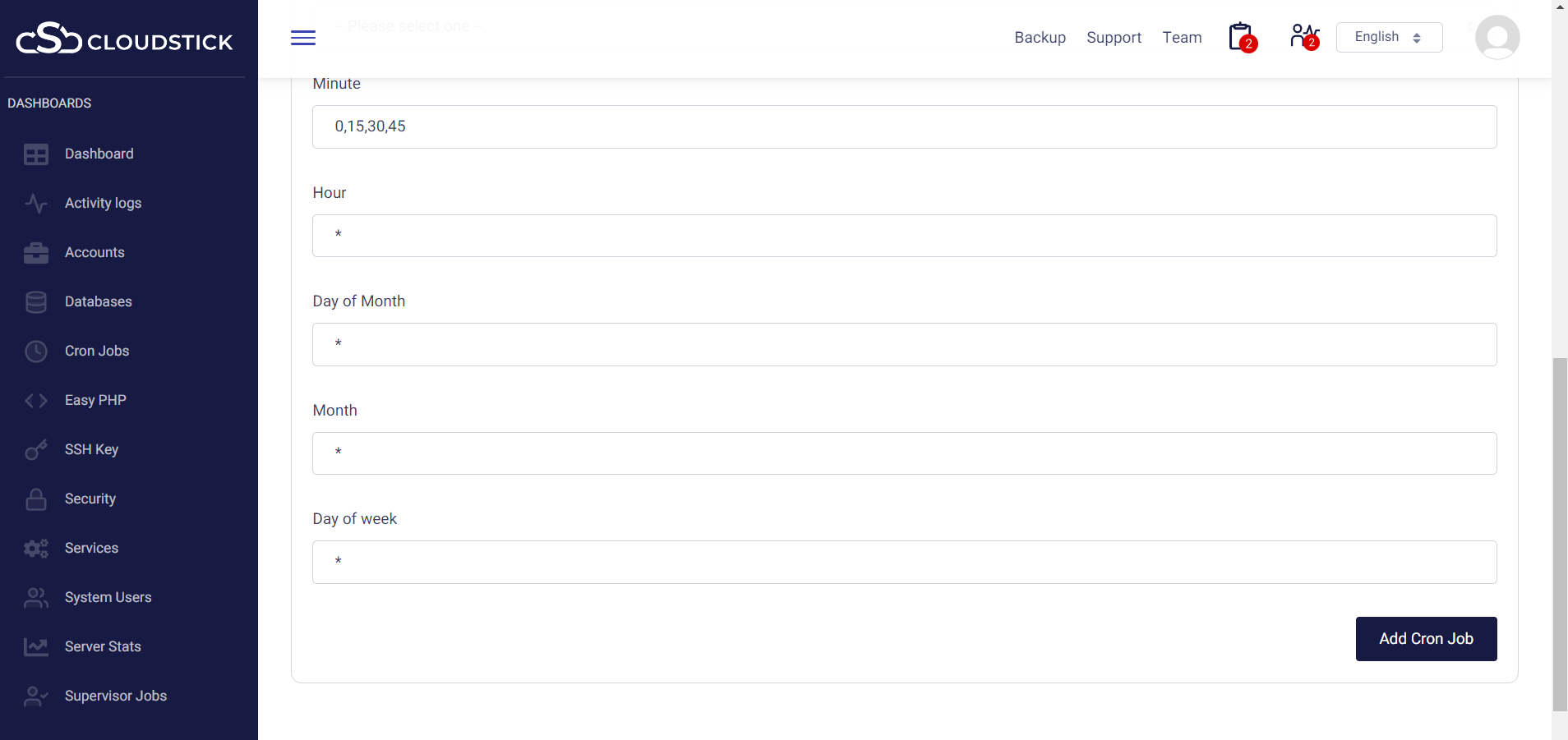
Task: Open Supervisor Jobs in the sidebar
Action: pyautogui.click(x=115, y=696)
